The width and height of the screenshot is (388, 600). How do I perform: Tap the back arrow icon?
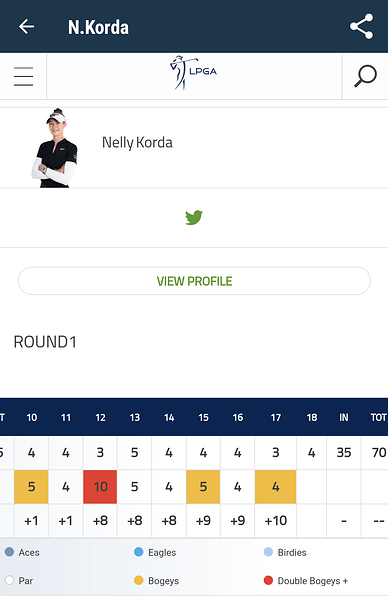point(26,27)
